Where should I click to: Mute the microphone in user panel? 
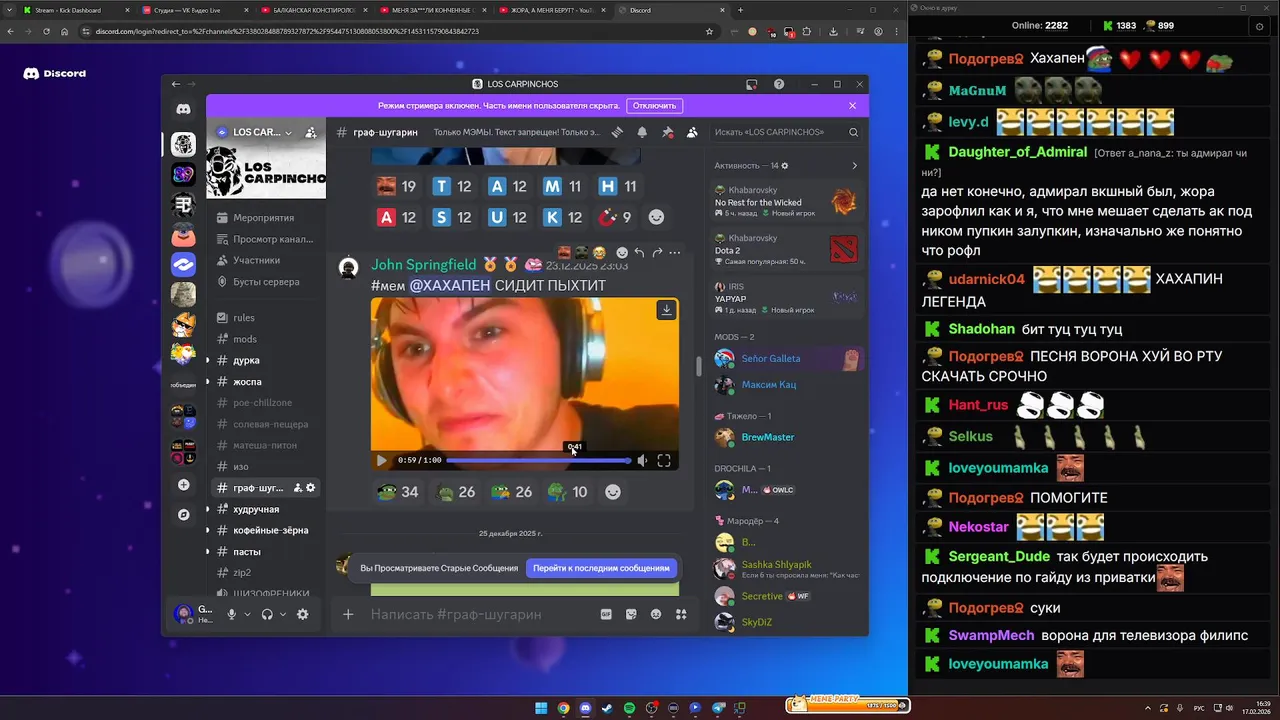pyautogui.click(x=231, y=614)
